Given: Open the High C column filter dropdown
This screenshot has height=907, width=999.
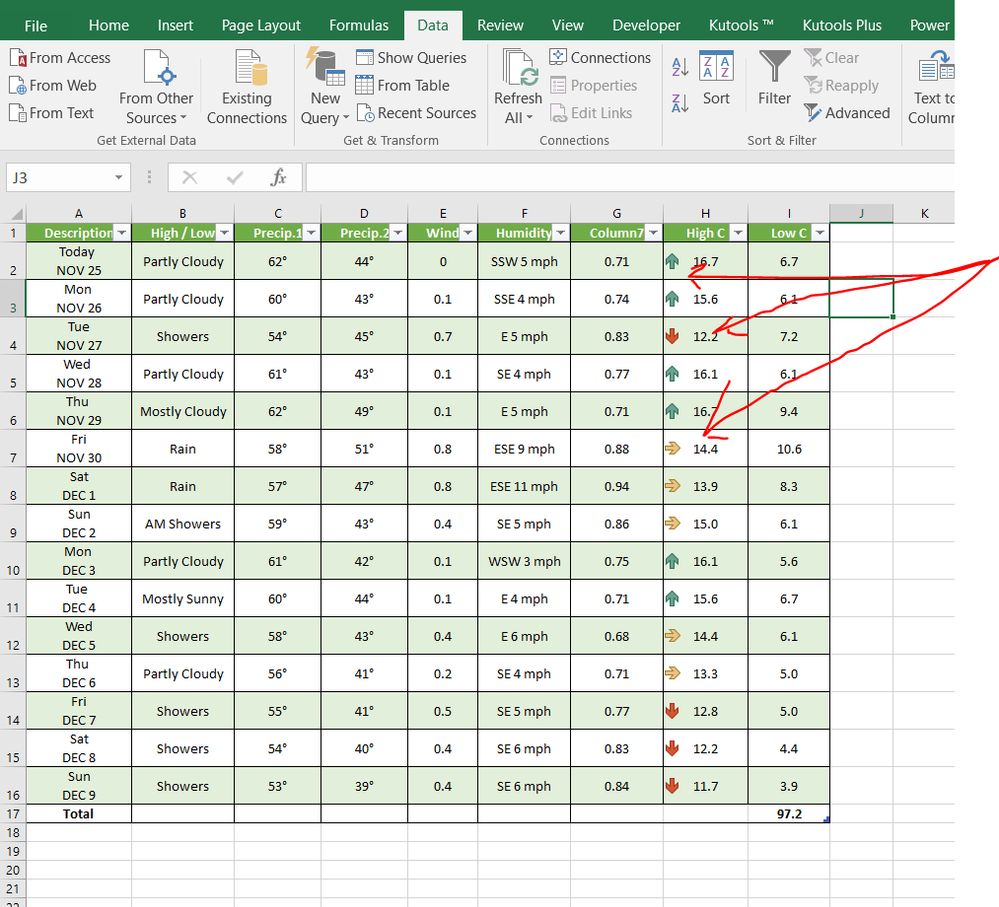Looking at the screenshot, I should (738, 233).
